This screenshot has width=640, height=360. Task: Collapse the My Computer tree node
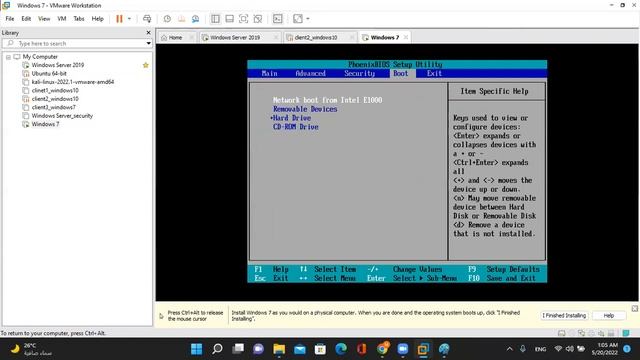coord(8,57)
